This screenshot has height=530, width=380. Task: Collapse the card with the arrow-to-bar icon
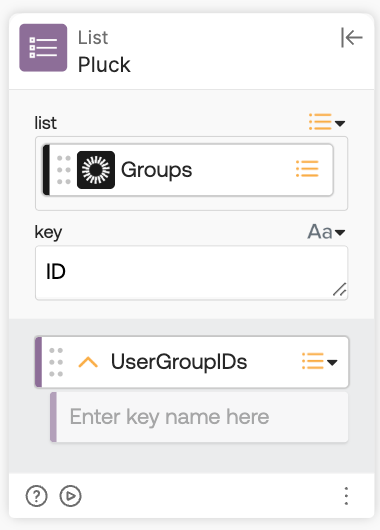tap(352, 37)
